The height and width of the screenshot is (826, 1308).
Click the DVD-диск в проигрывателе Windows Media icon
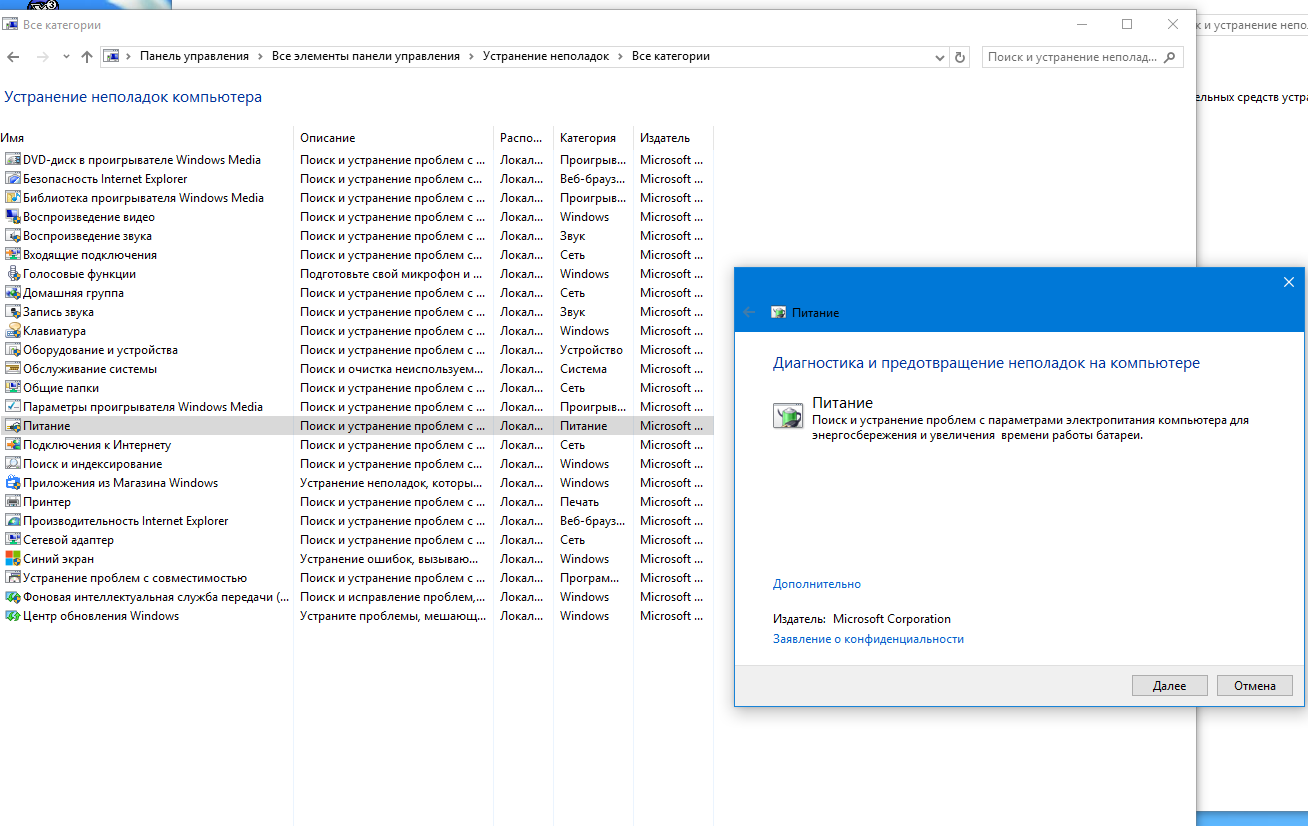(13, 160)
